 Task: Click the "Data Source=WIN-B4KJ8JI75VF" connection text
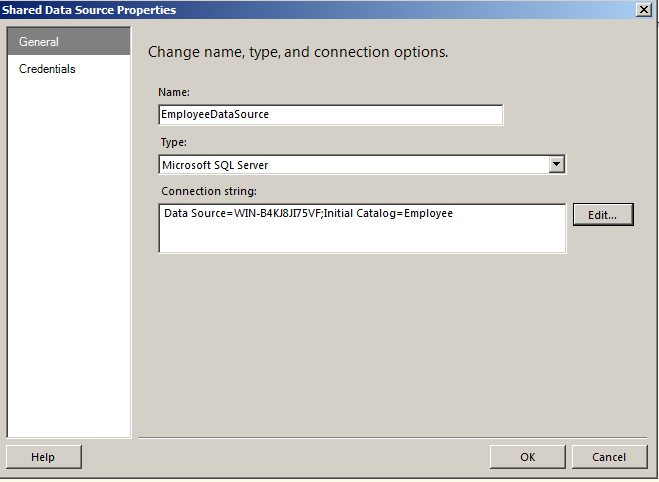244,213
